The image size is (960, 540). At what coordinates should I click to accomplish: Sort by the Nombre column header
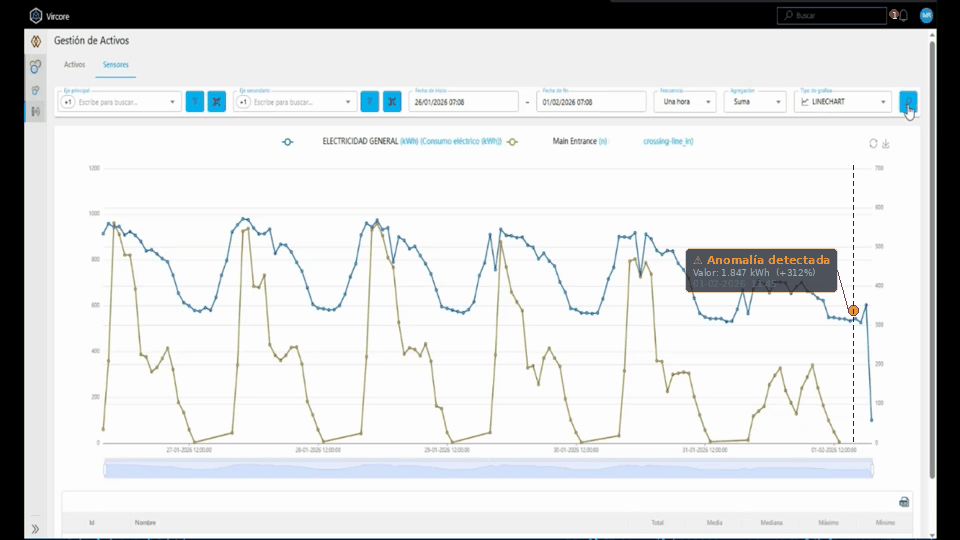click(145, 523)
